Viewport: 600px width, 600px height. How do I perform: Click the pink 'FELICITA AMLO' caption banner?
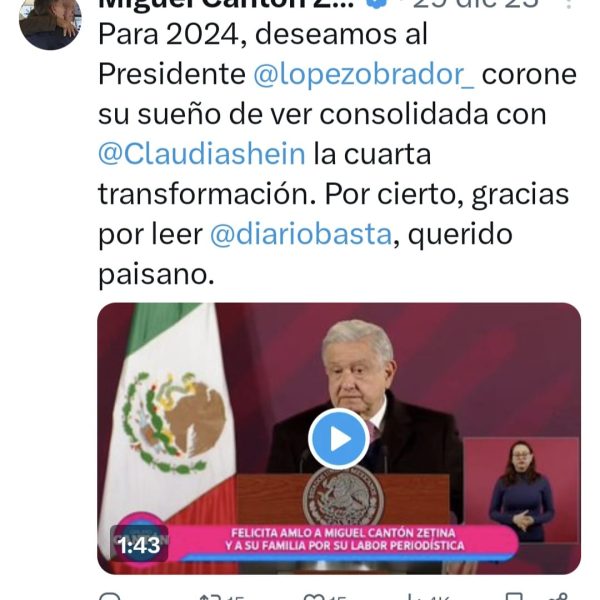[343, 540]
